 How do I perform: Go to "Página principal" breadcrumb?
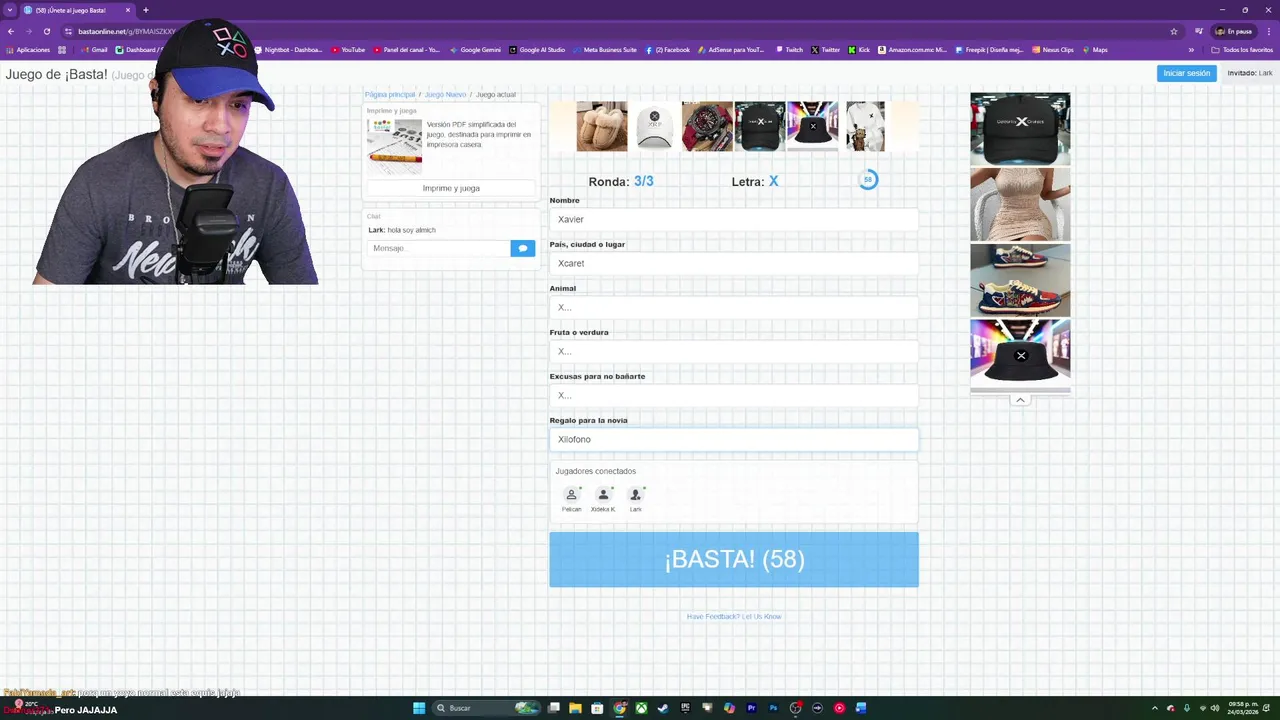[390, 94]
